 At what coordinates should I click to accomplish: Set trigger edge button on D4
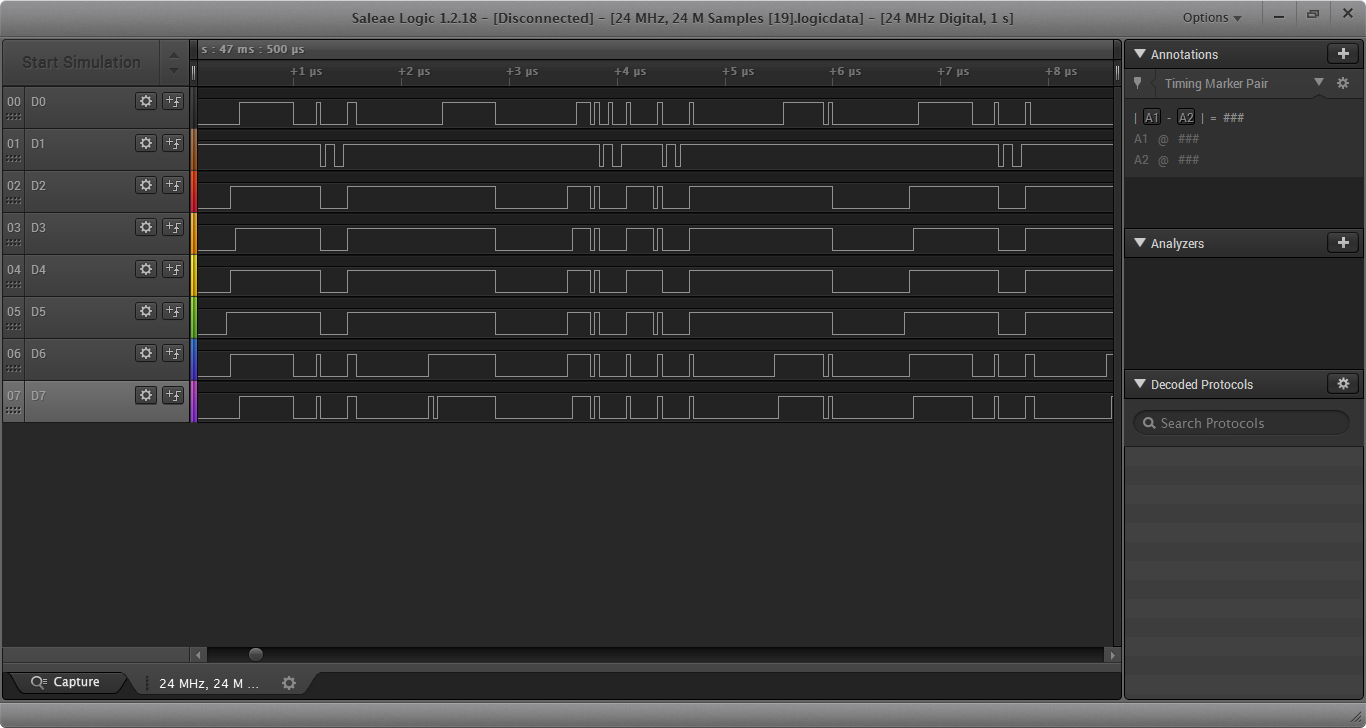[173, 269]
